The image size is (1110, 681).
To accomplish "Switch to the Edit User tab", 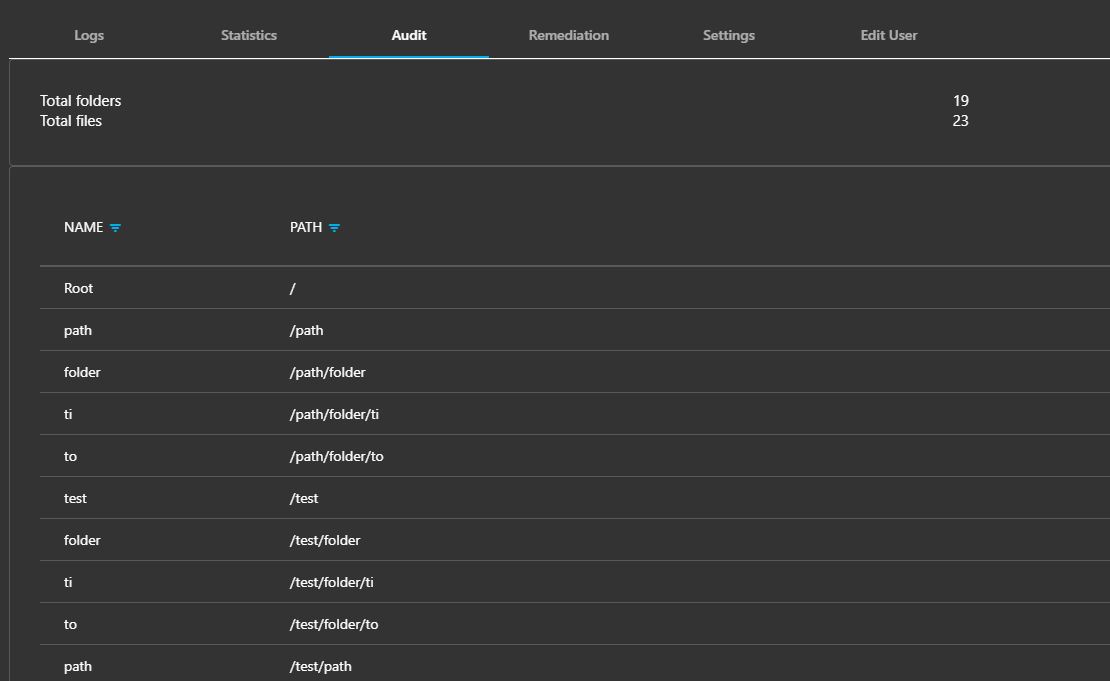I will point(888,35).
